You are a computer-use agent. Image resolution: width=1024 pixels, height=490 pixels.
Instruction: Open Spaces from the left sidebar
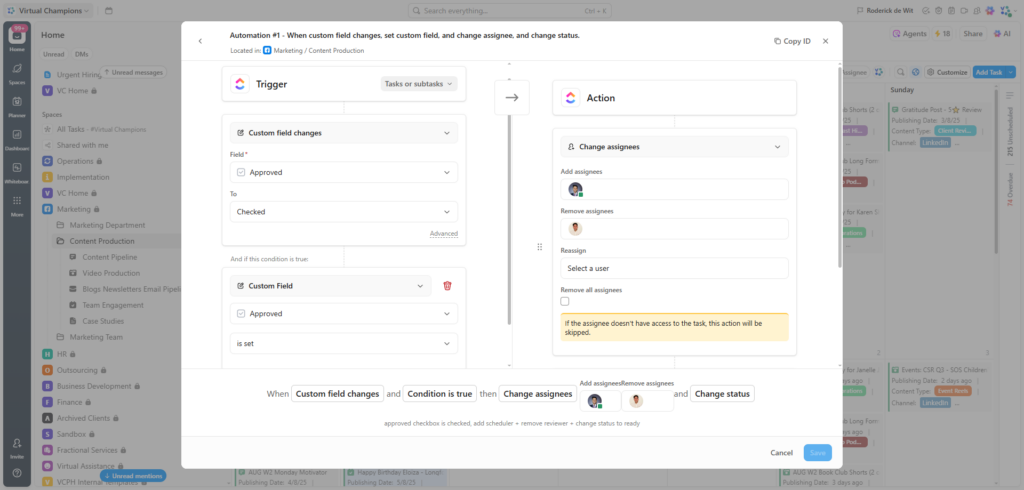pos(17,73)
